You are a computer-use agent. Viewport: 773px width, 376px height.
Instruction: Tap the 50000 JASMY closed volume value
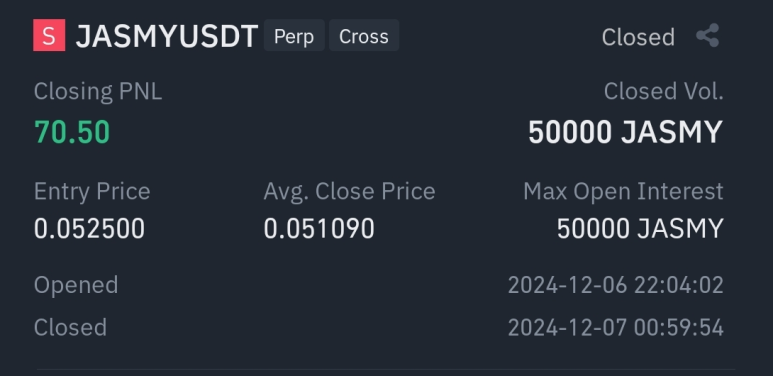coord(626,133)
